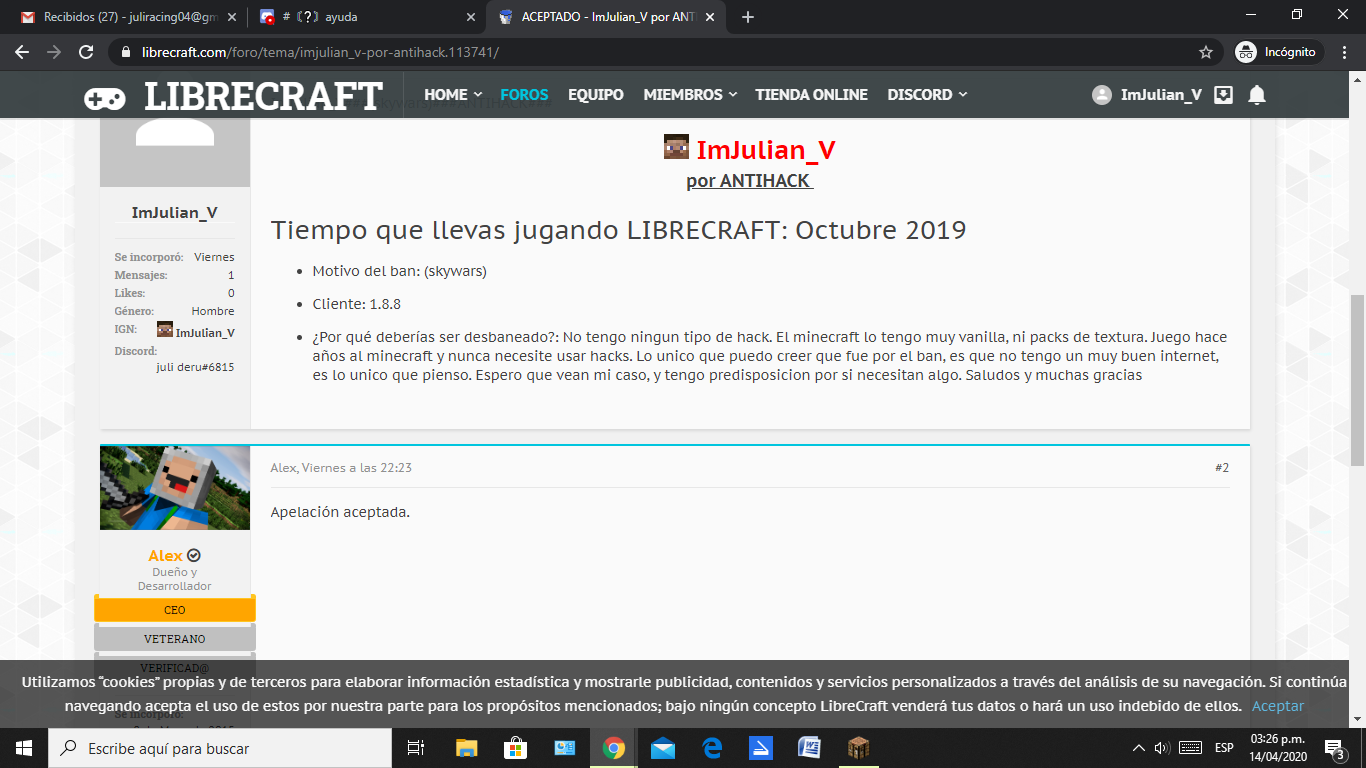Open File Explorer from taskbar
1366x768 pixels.
coord(467,748)
